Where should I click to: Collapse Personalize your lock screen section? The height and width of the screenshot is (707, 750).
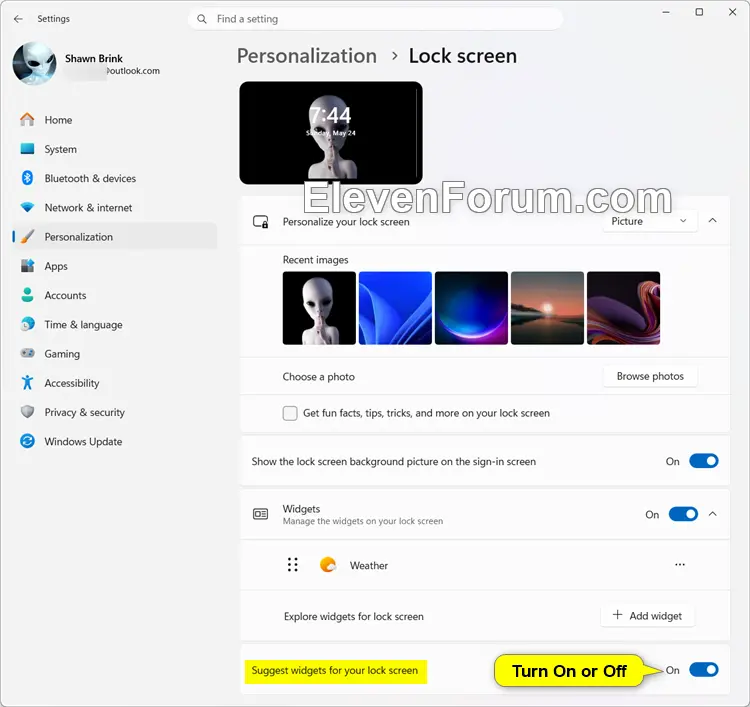coord(712,221)
